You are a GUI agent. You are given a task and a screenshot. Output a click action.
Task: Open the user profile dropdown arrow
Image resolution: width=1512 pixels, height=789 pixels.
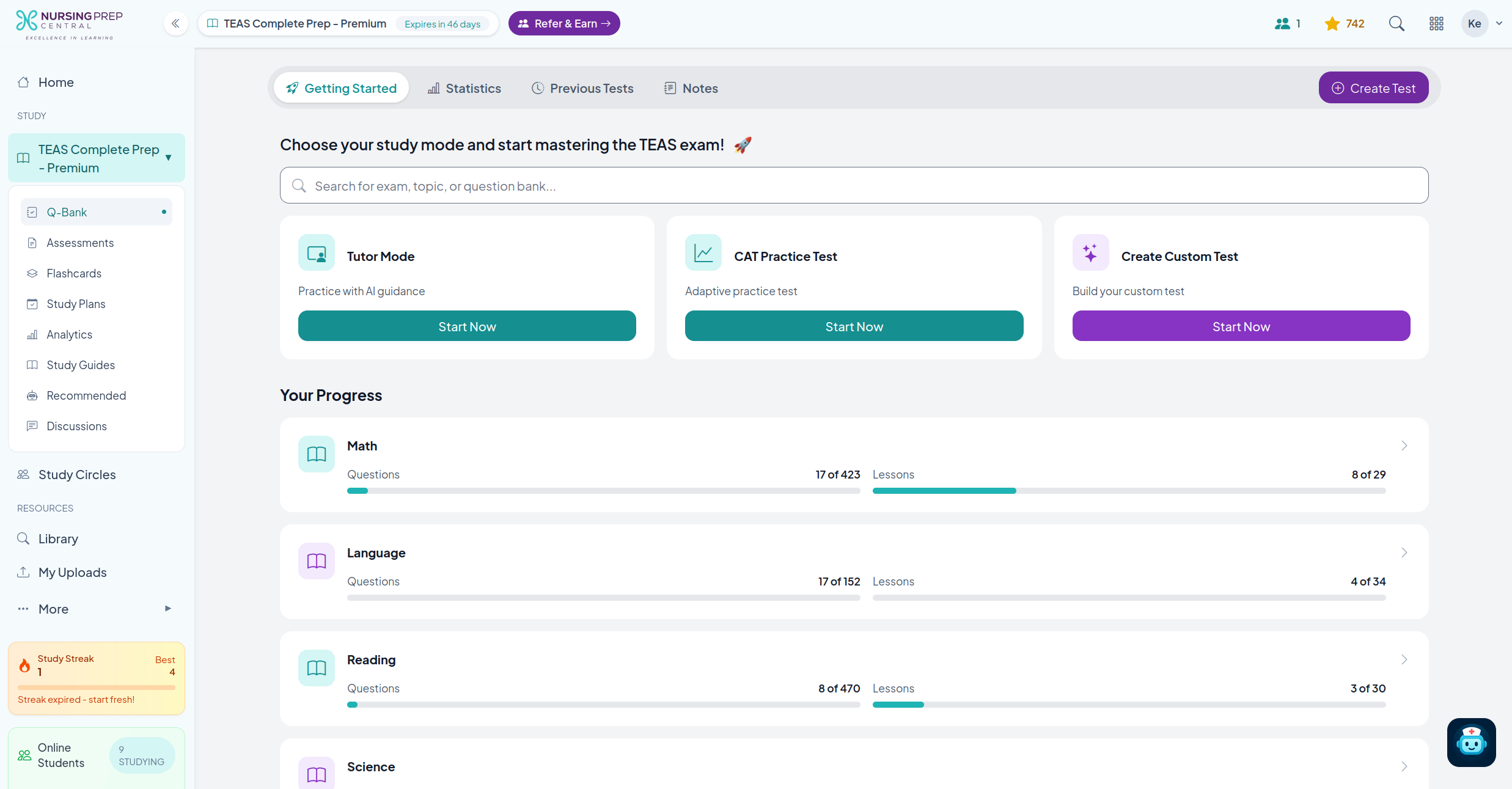(x=1499, y=24)
